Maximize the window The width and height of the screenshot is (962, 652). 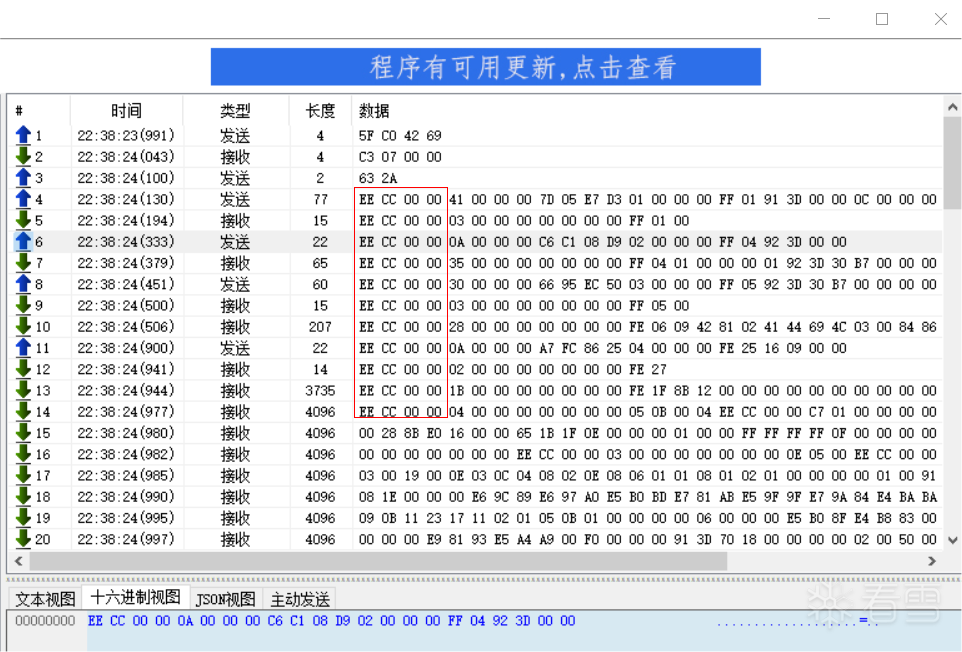882,19
